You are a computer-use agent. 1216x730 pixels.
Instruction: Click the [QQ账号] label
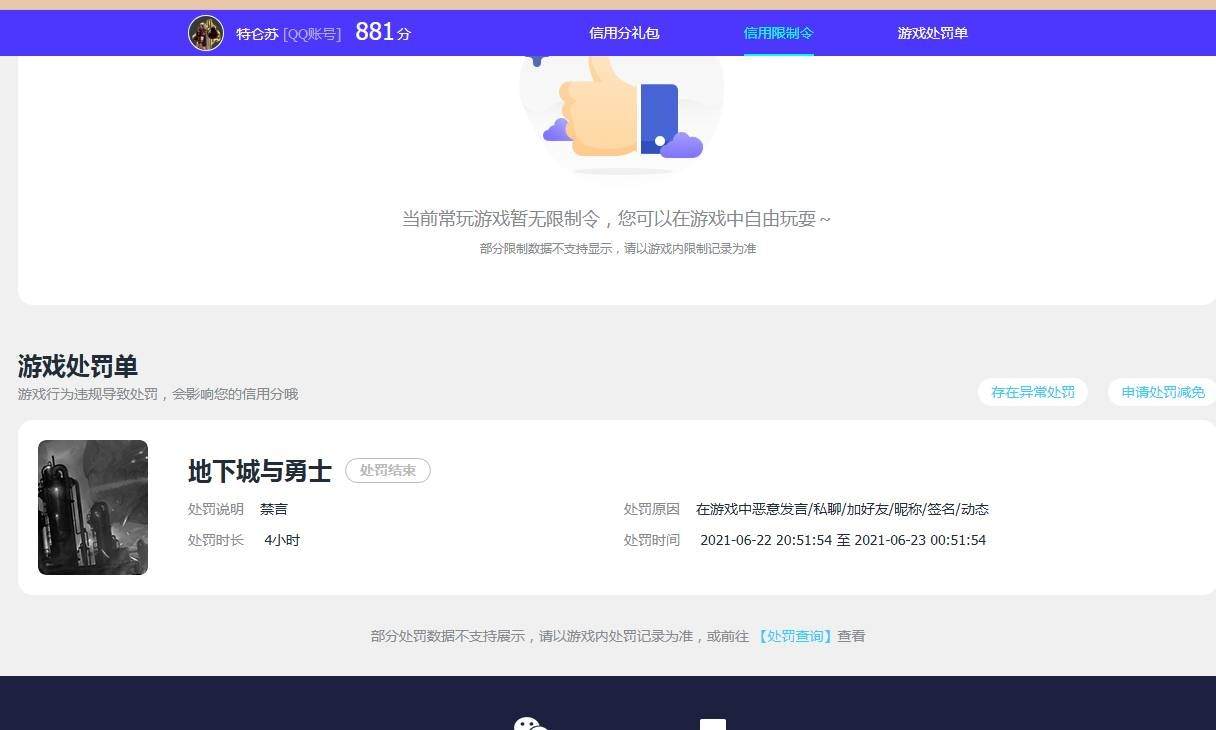312,34
